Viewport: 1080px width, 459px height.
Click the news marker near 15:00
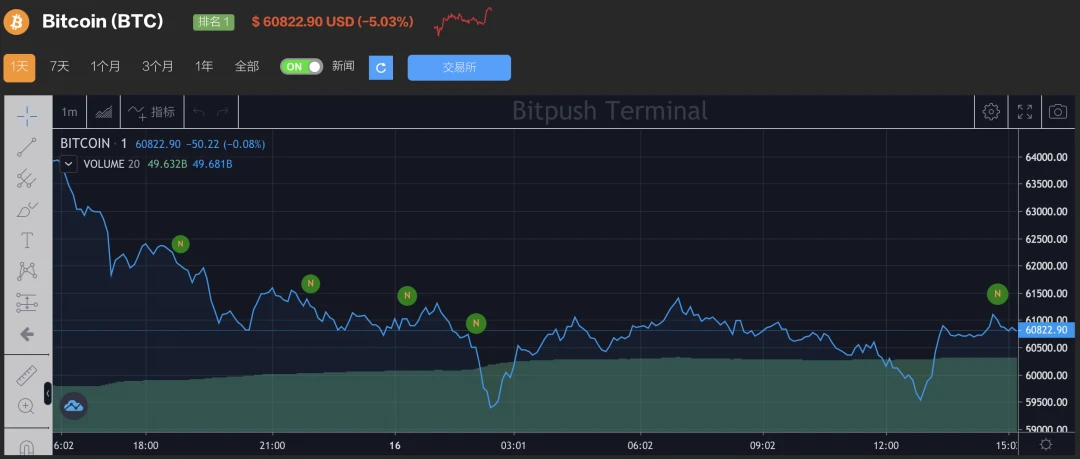997,294
